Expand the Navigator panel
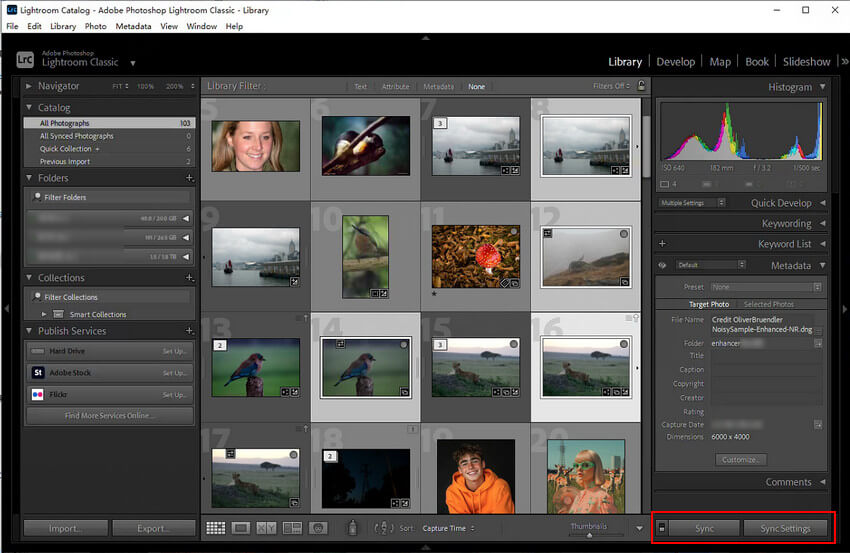850x553 pixels. (29, 86)
